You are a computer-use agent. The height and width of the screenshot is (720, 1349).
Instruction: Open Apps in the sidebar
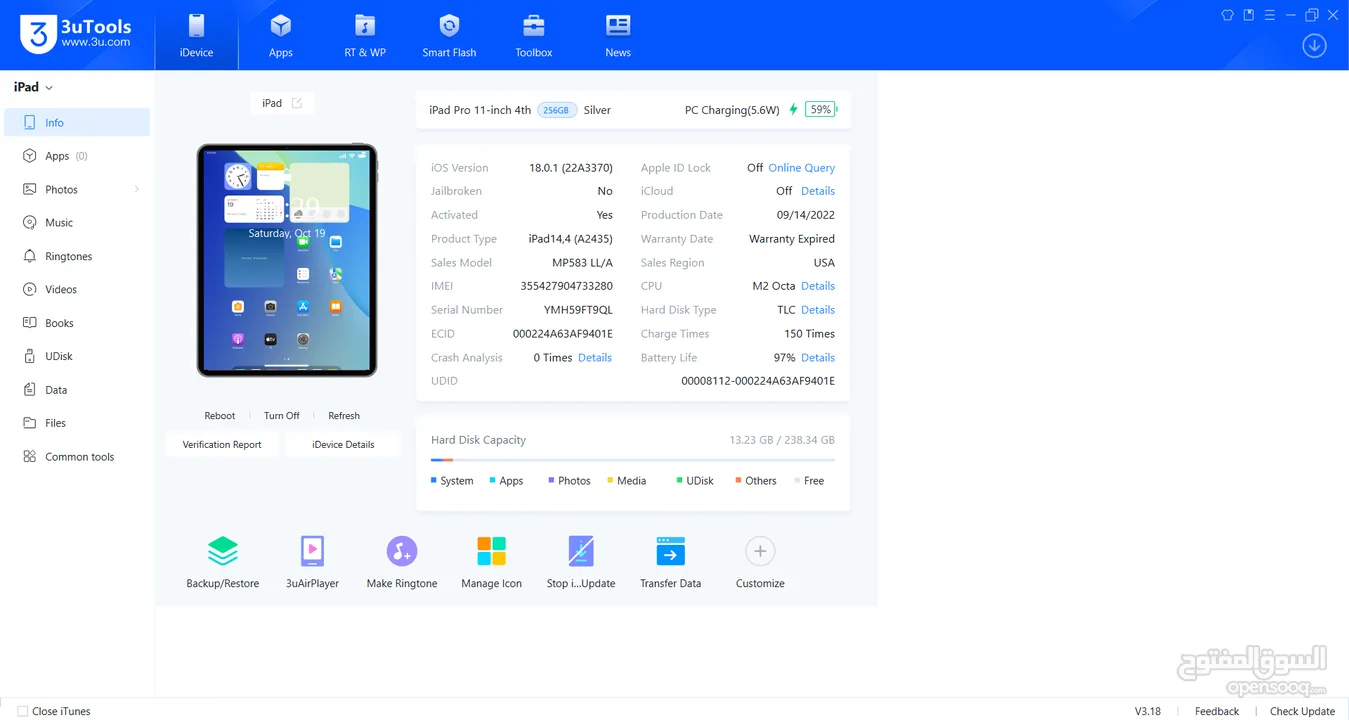point(77,156)
